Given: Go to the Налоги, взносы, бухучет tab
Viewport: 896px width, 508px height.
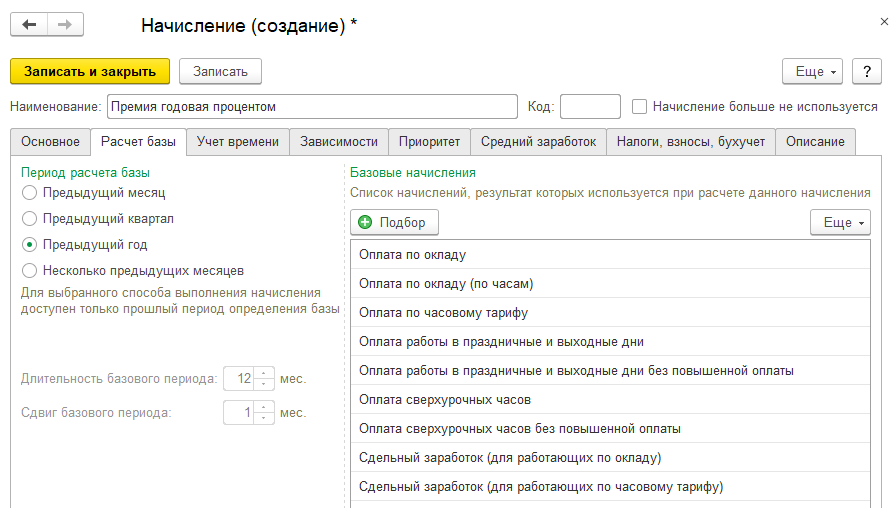Looking at the screenshot, I should point(690,142).
